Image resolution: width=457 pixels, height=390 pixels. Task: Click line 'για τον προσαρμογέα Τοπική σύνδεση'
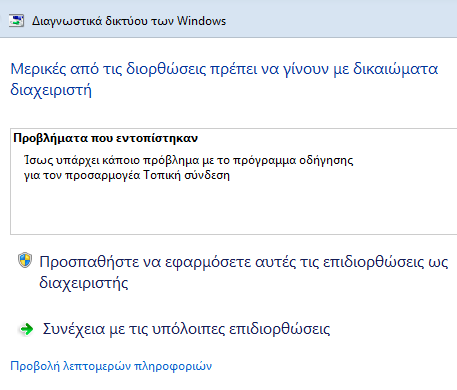coord(127,175)
